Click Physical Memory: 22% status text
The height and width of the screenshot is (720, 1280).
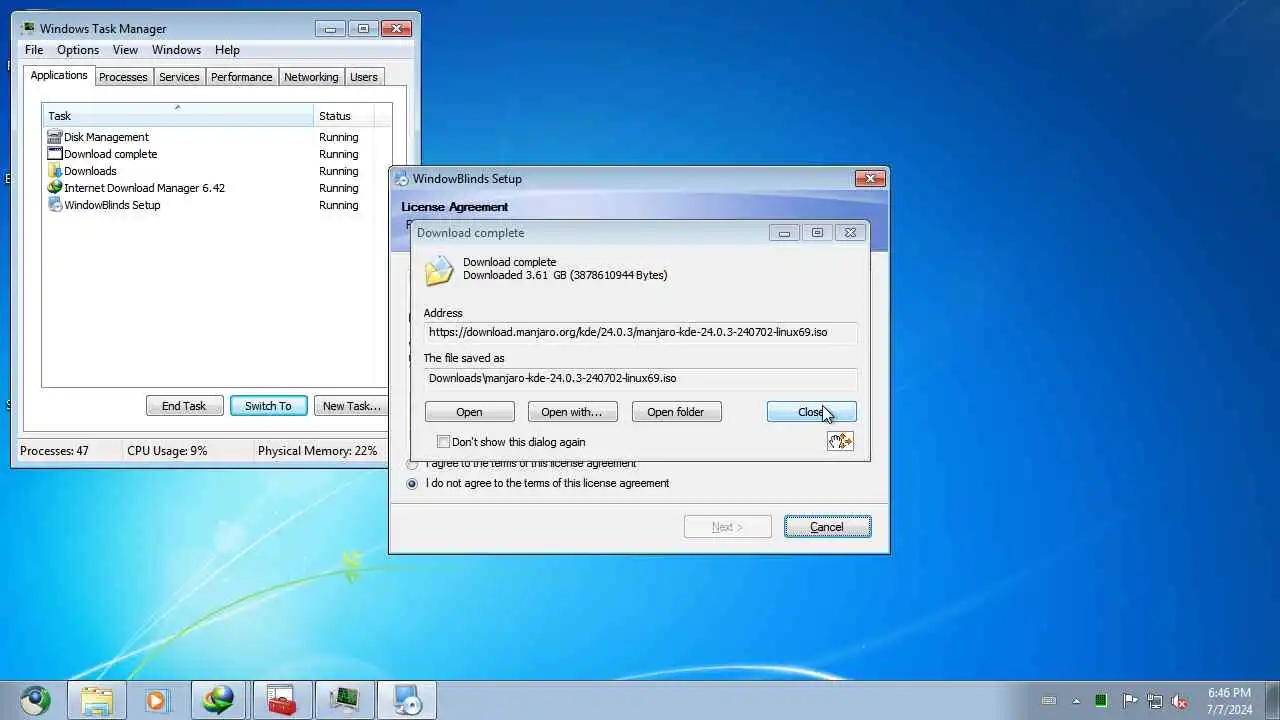(x=317, y=451)
